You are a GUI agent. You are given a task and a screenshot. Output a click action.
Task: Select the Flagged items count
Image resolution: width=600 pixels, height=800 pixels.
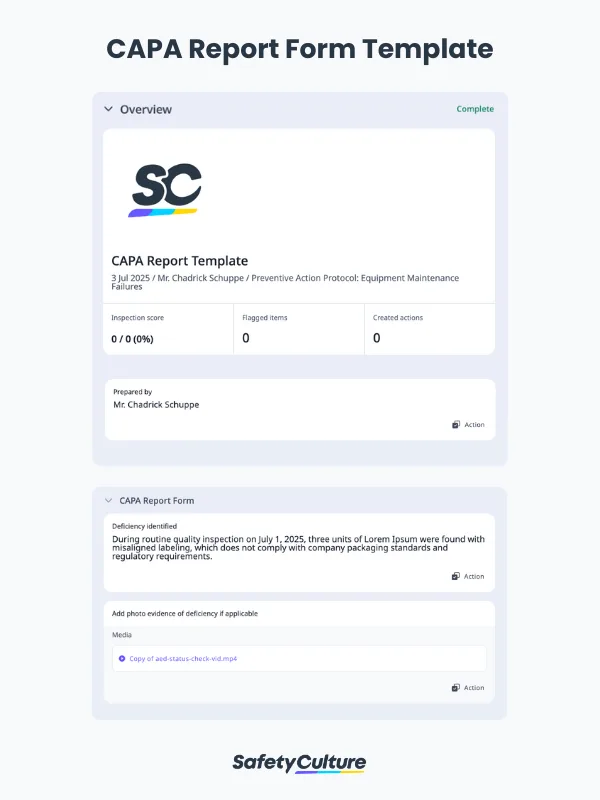point(246,338)
